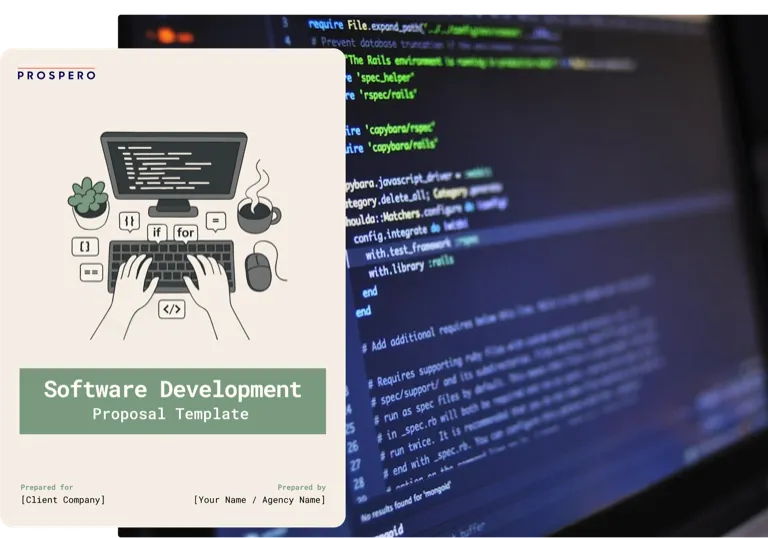Screen dimensions: 768x538
Task: Click the 'if' code bubble in illustration
Action: pos(157,232)
